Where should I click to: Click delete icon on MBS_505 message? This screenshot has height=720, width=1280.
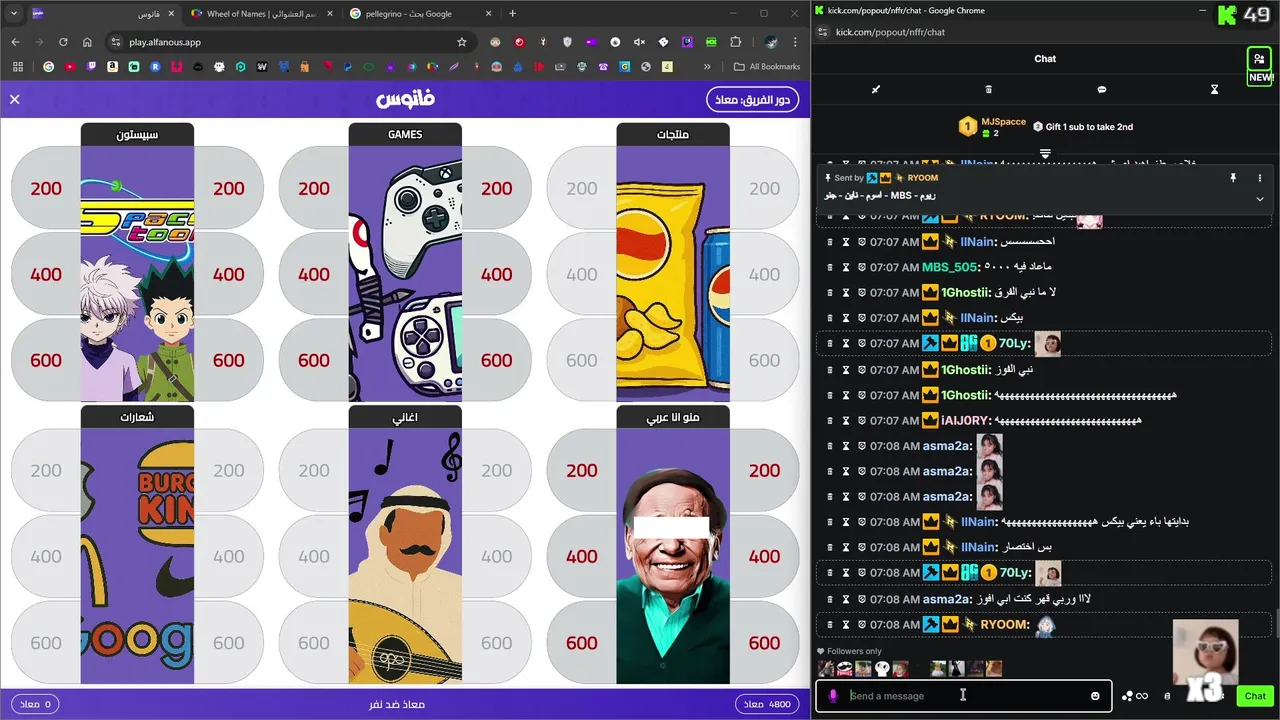[x=830, y=267]
